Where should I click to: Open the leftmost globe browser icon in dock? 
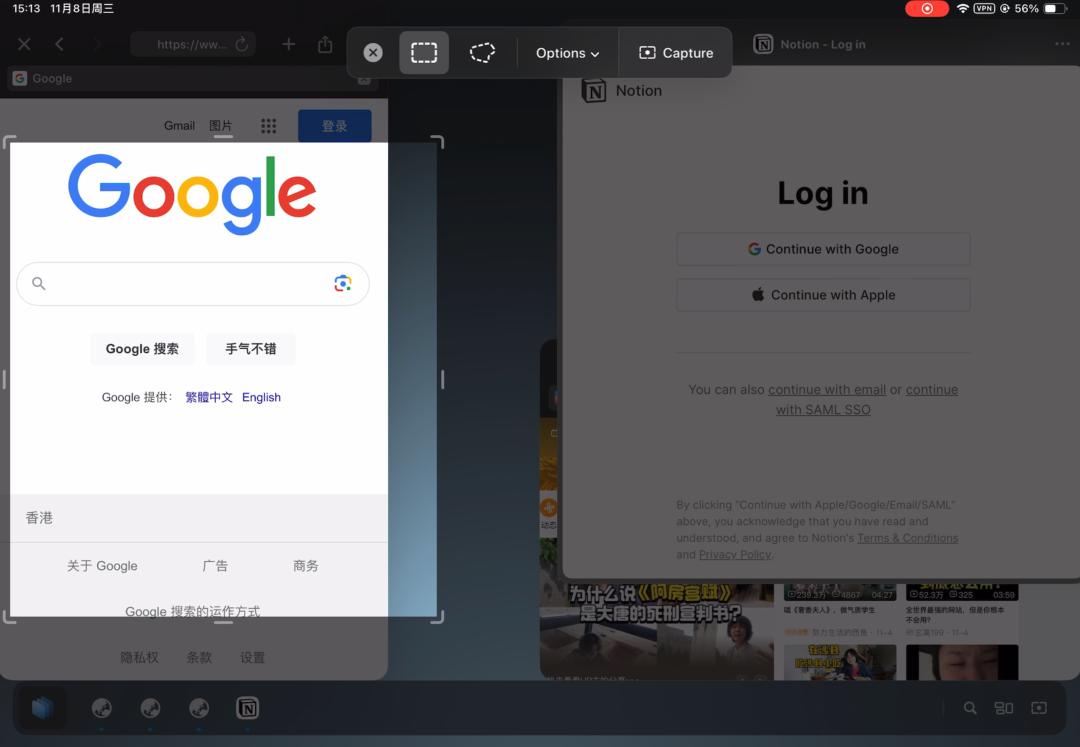[x=101, y=708]
